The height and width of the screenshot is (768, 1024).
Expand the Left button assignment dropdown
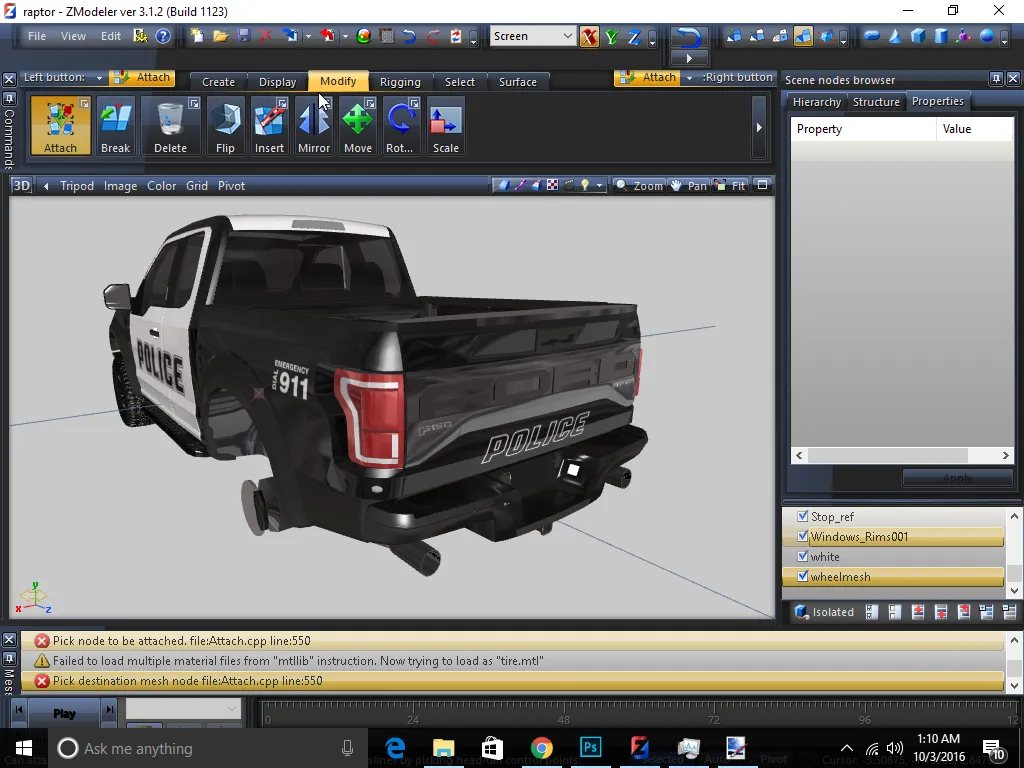click(99, 78)
